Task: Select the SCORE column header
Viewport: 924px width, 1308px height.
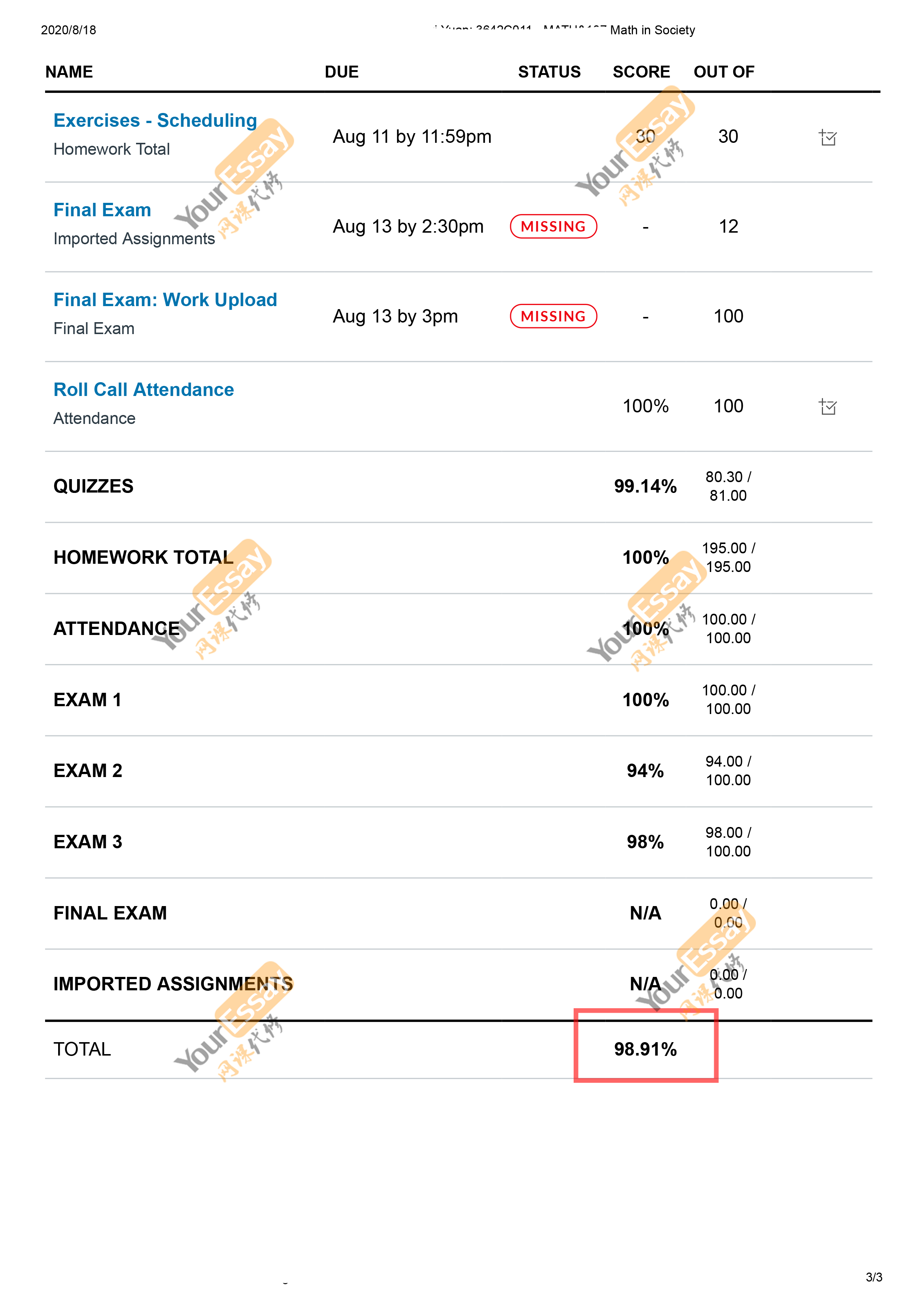Action: pos(641,72)
